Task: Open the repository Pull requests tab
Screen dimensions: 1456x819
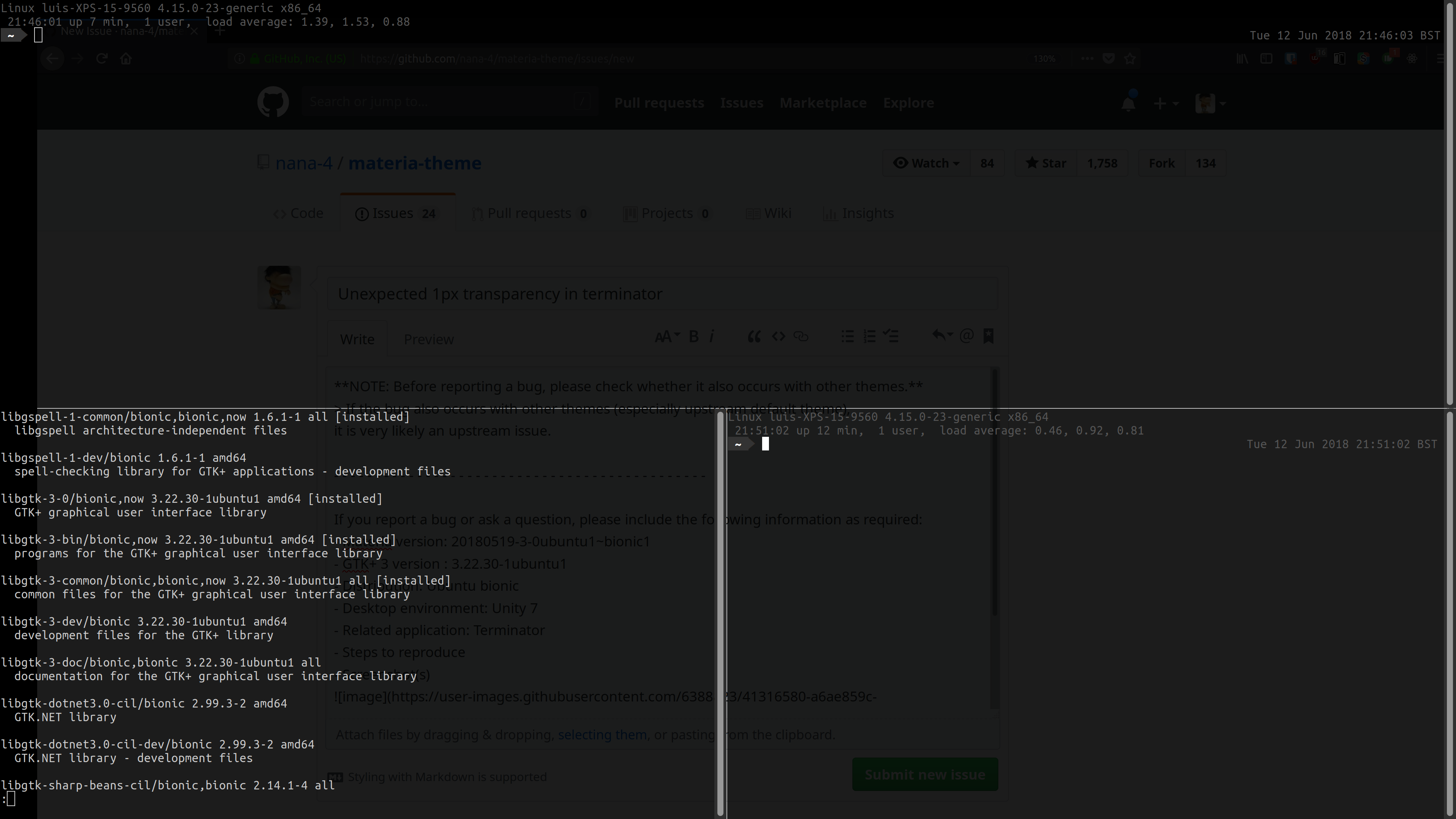Action: (x=531, y=213)
